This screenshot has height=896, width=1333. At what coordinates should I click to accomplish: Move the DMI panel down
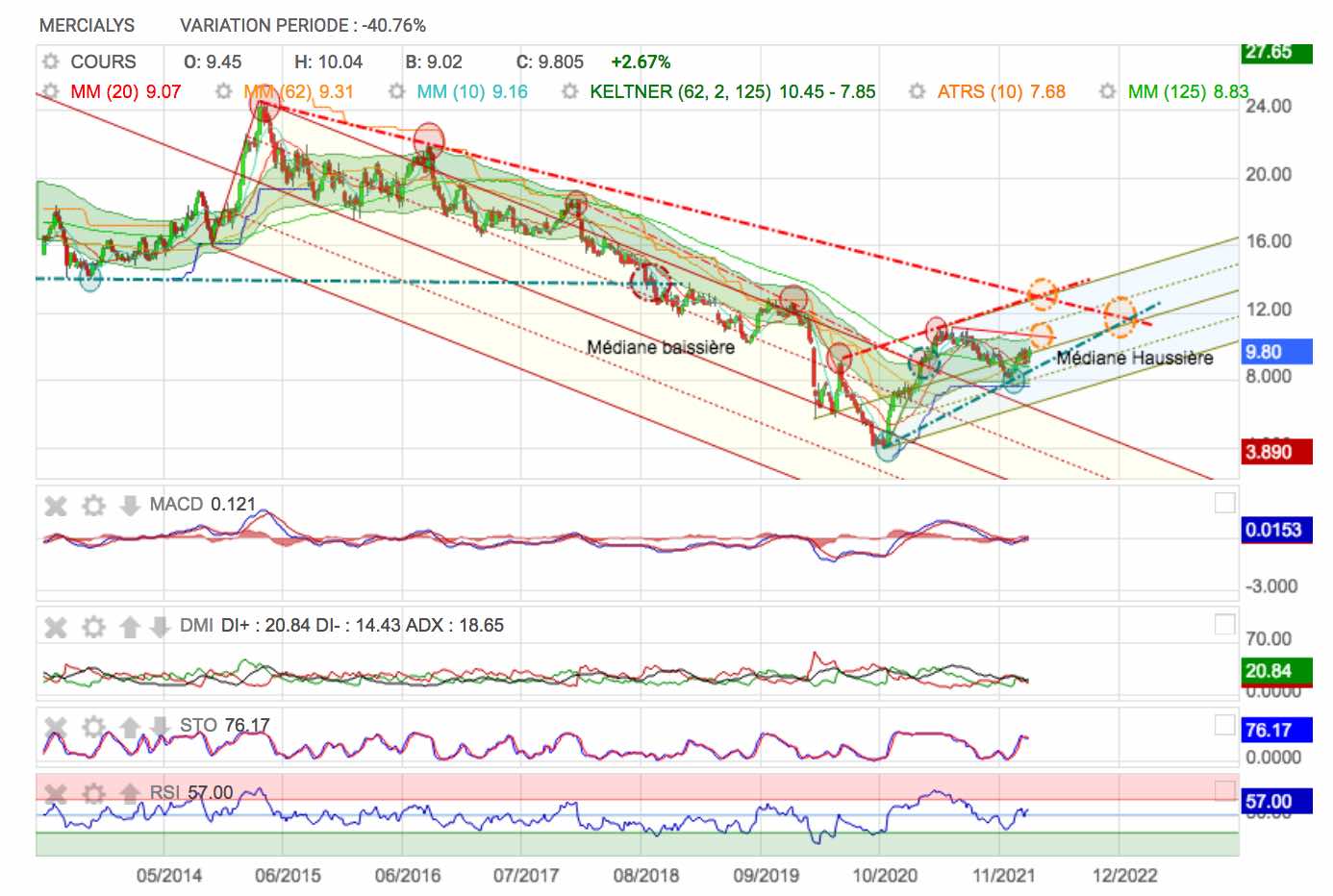[x=160, y=627]
